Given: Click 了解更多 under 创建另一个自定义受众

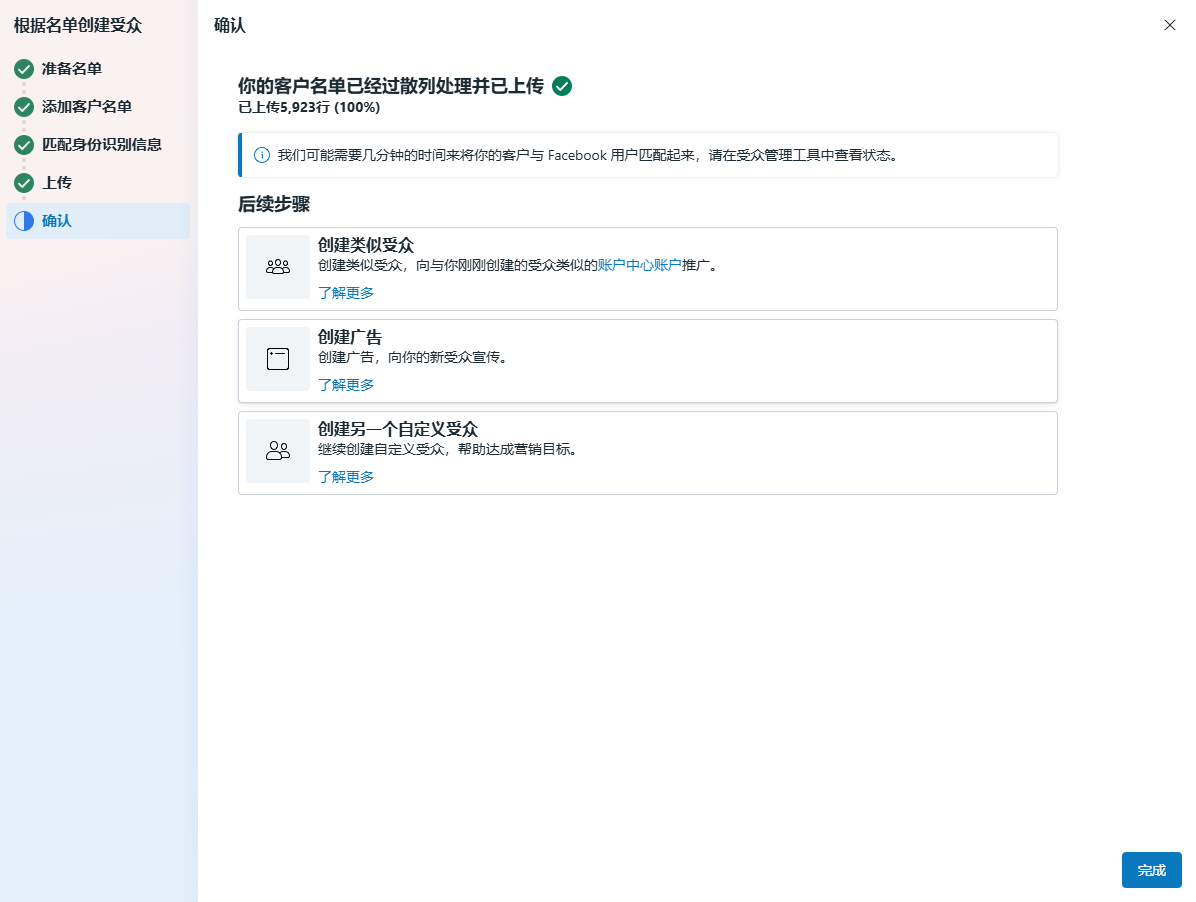Looking at the screenshot, I should pos(346,477).
